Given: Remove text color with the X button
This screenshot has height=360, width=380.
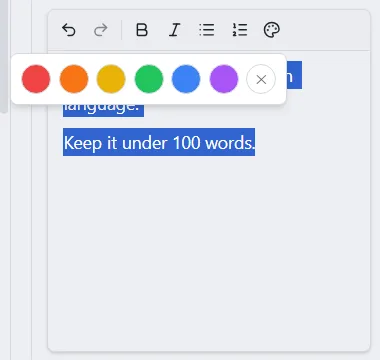Looking at the screenshot, I should point(261,79).
